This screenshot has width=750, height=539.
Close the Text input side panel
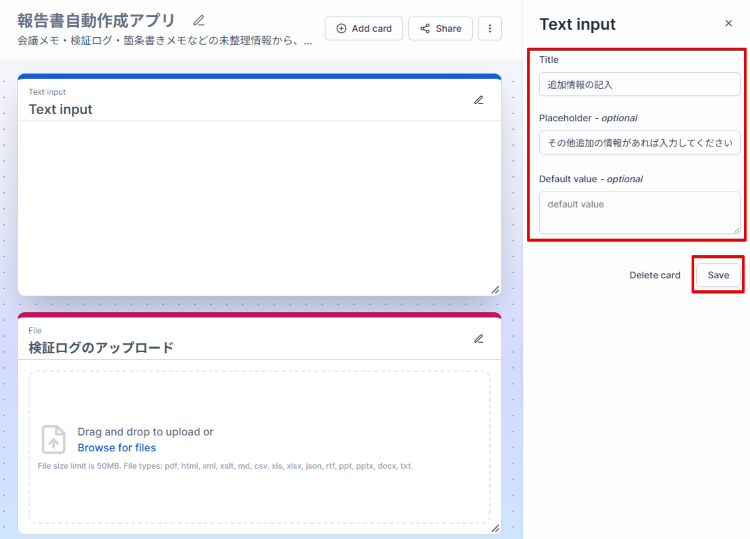click(x=728, y=24)
